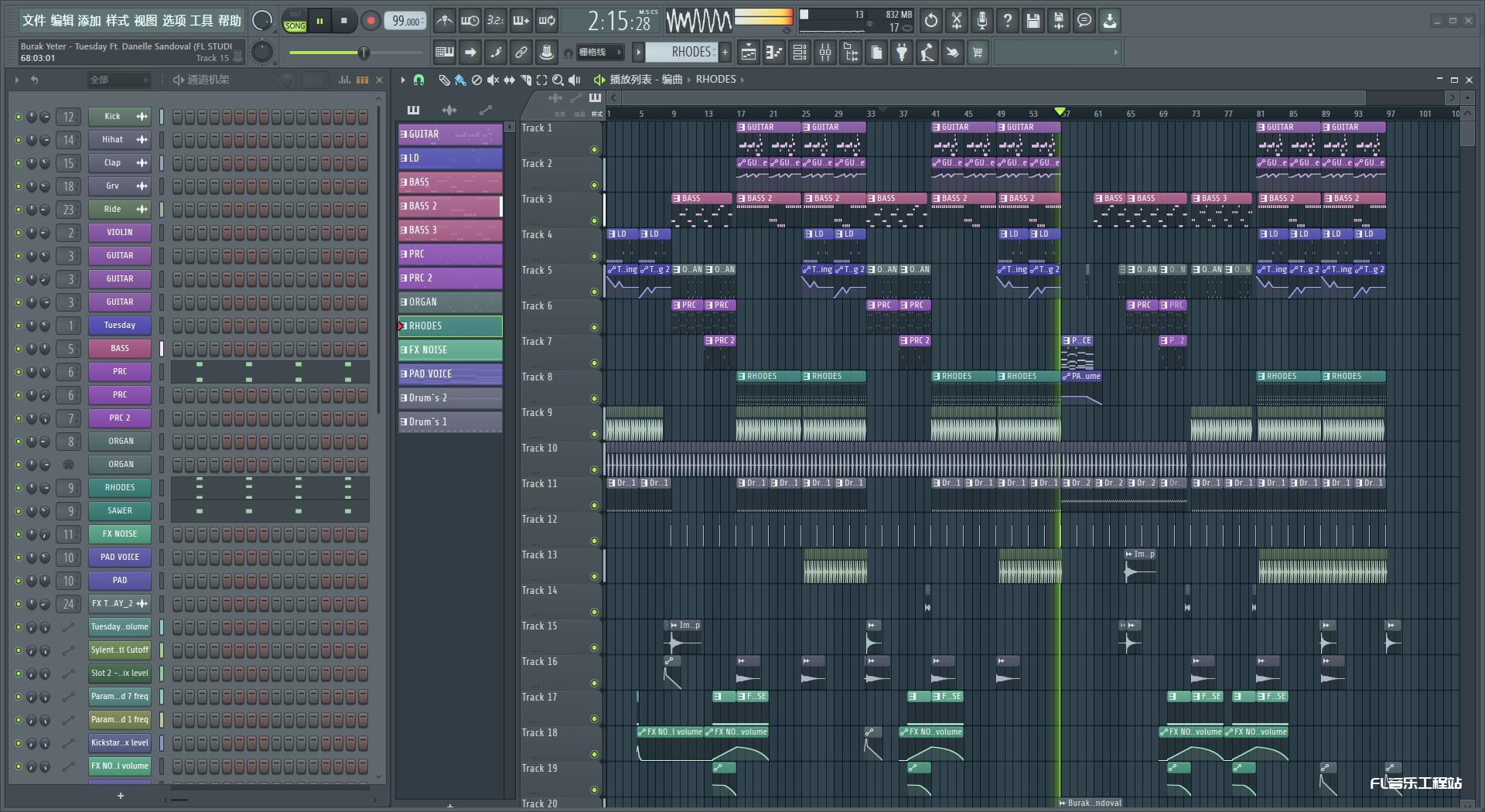Enable wait for input to start icon
The image size is (1485, 812).
(x=469, y=21)
